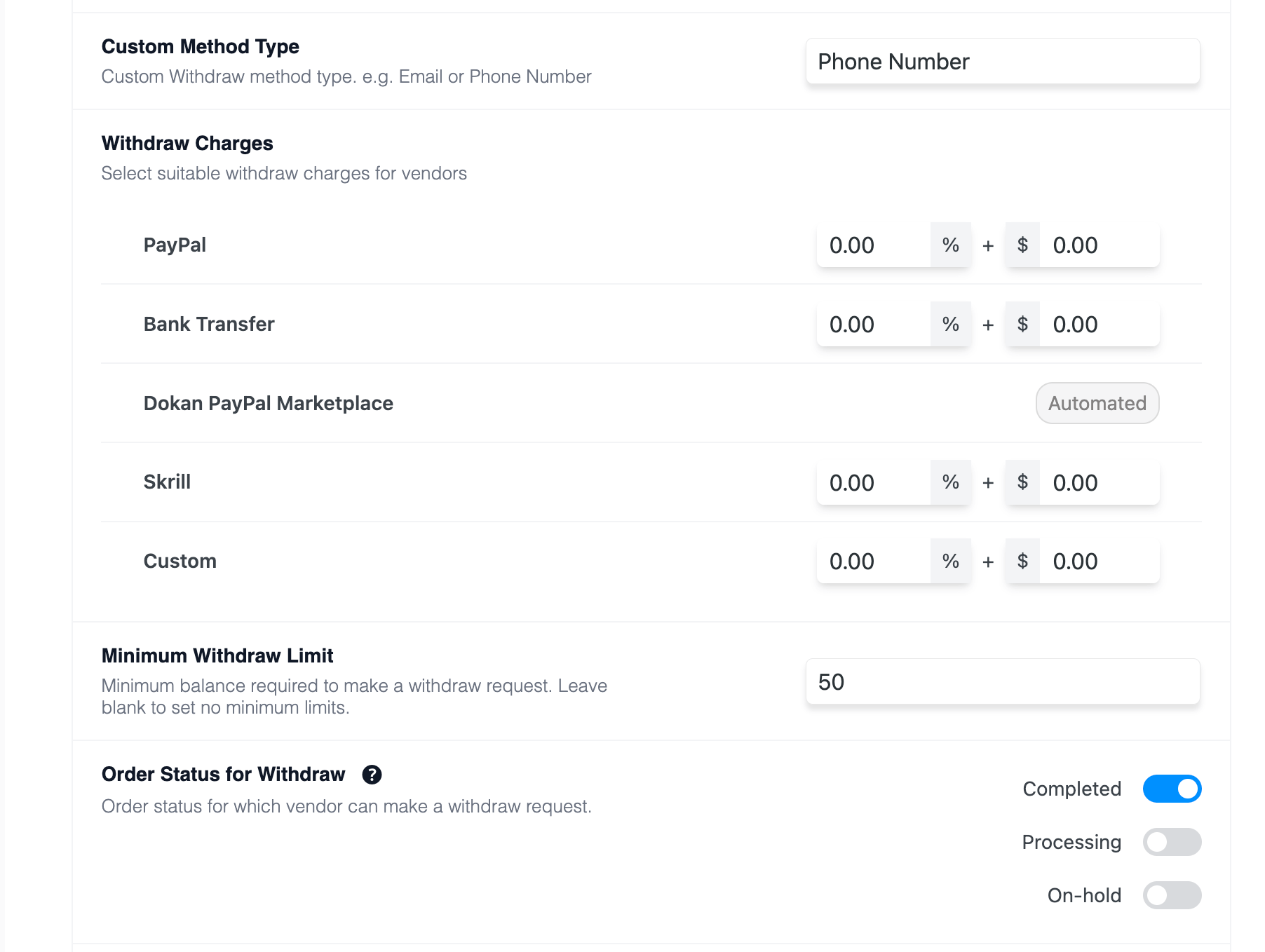Click the help icon beside Order Status for Withdraw

pyautogui.click(x=372, y=775)
